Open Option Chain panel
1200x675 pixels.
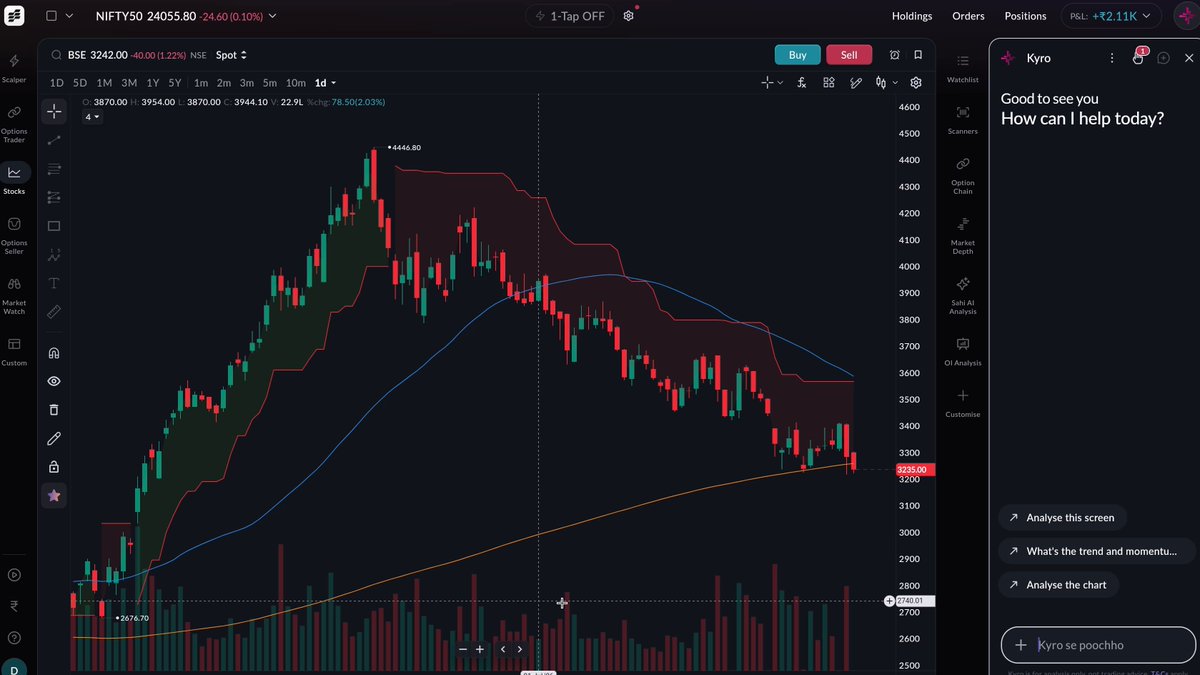[962, 173]
